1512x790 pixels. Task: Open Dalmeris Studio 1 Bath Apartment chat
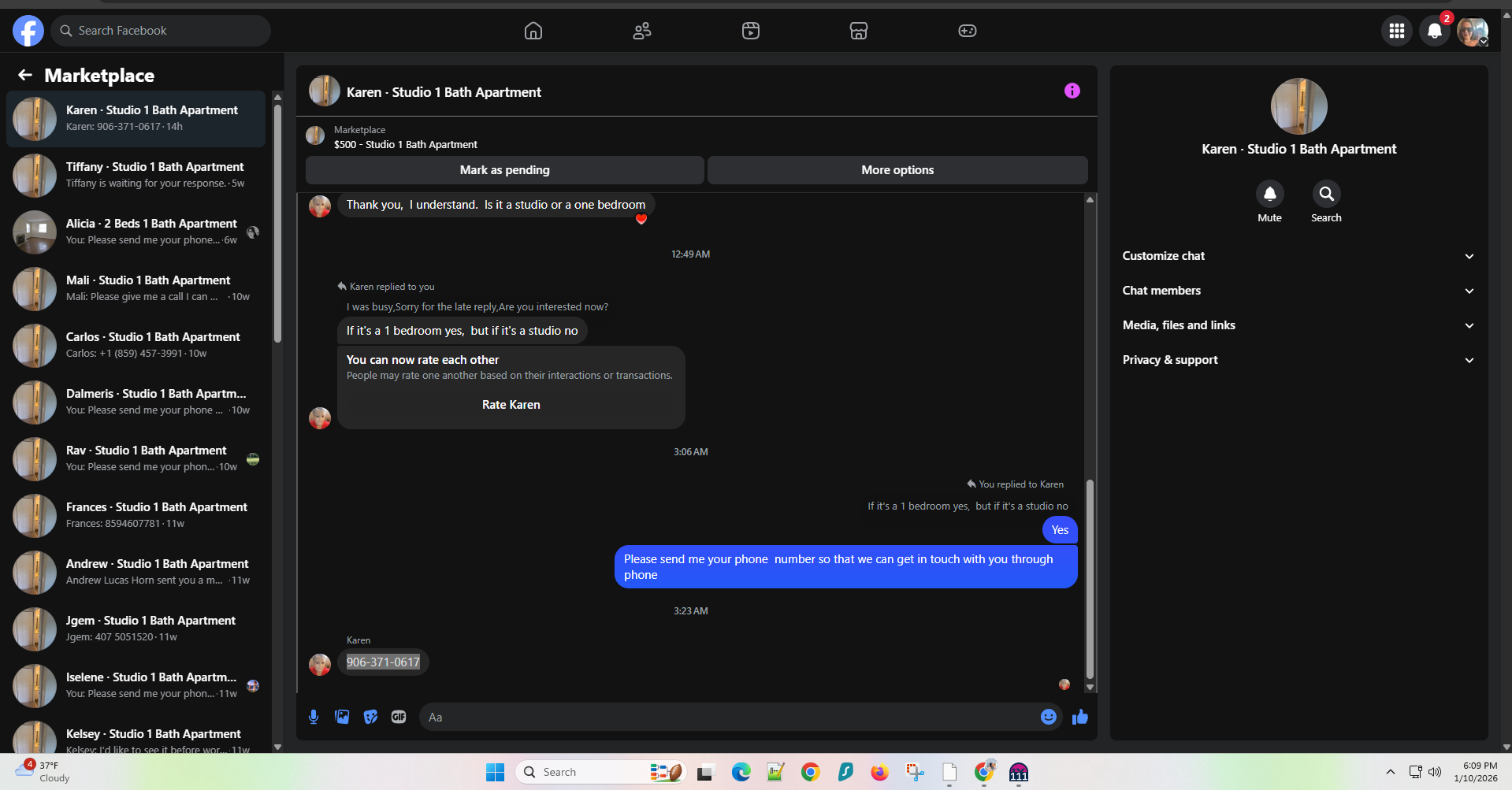[136, 402]
